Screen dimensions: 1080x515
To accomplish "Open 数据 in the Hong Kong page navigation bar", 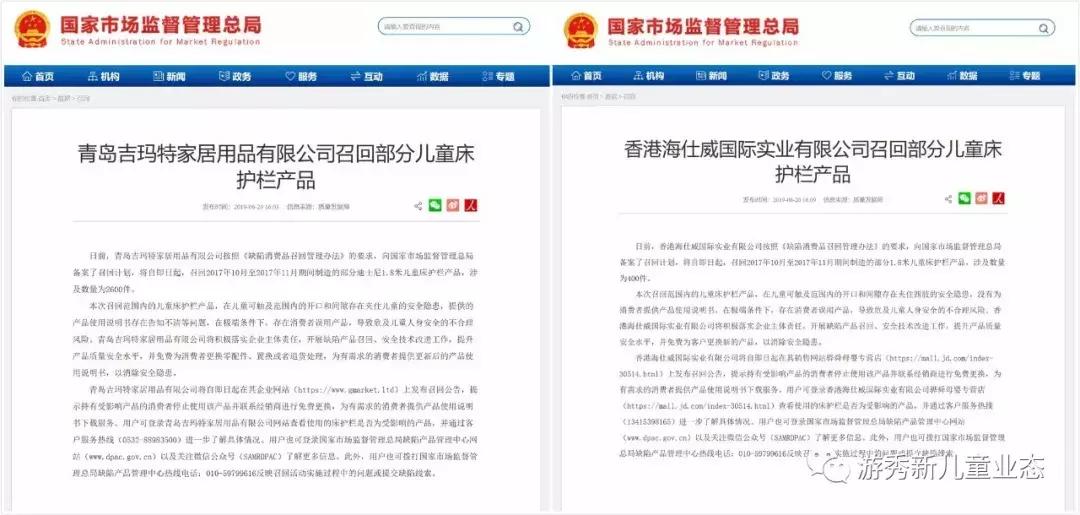I will click(962, 76).
